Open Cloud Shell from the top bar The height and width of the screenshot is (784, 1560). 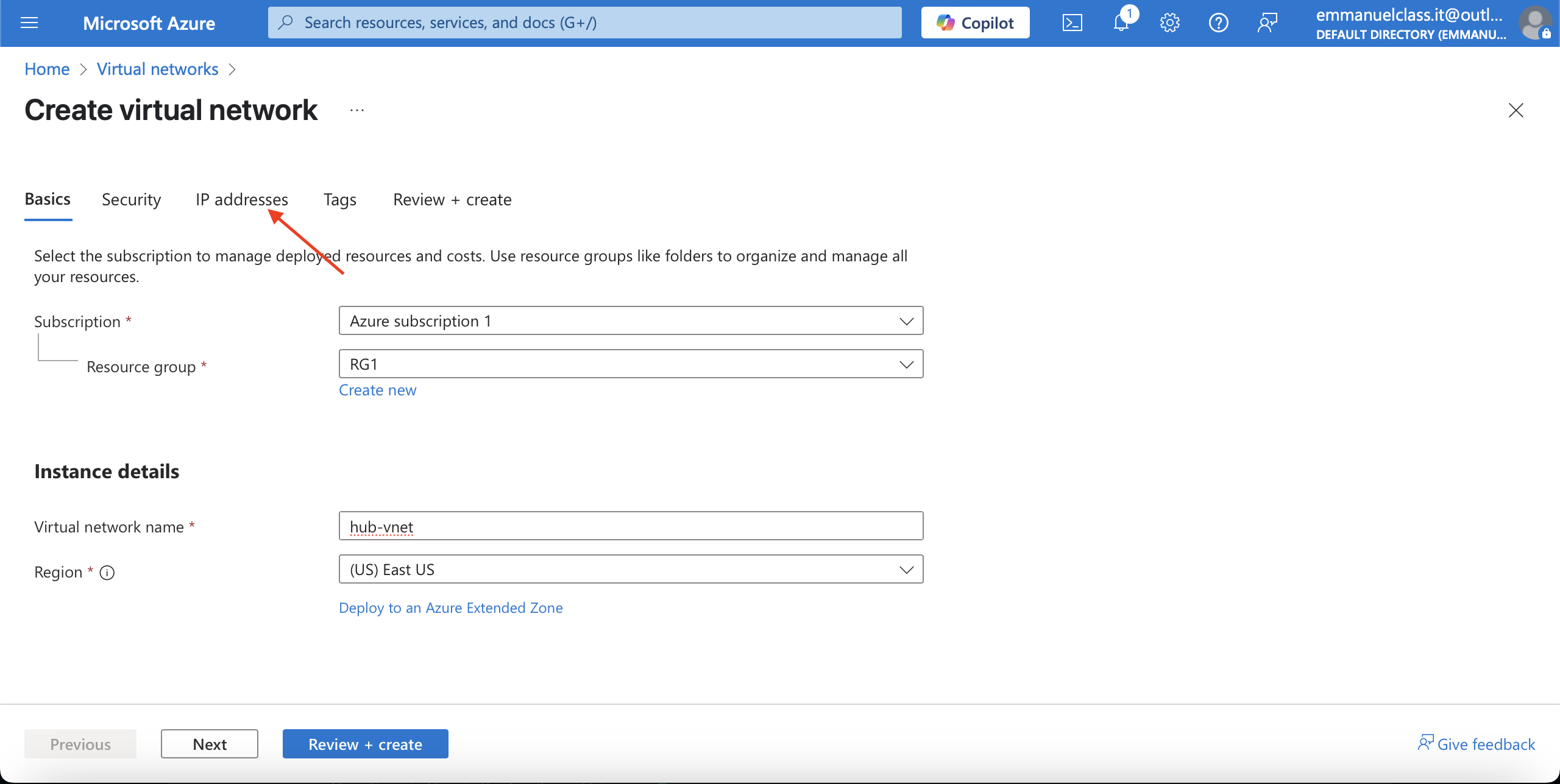point(1072,23)
